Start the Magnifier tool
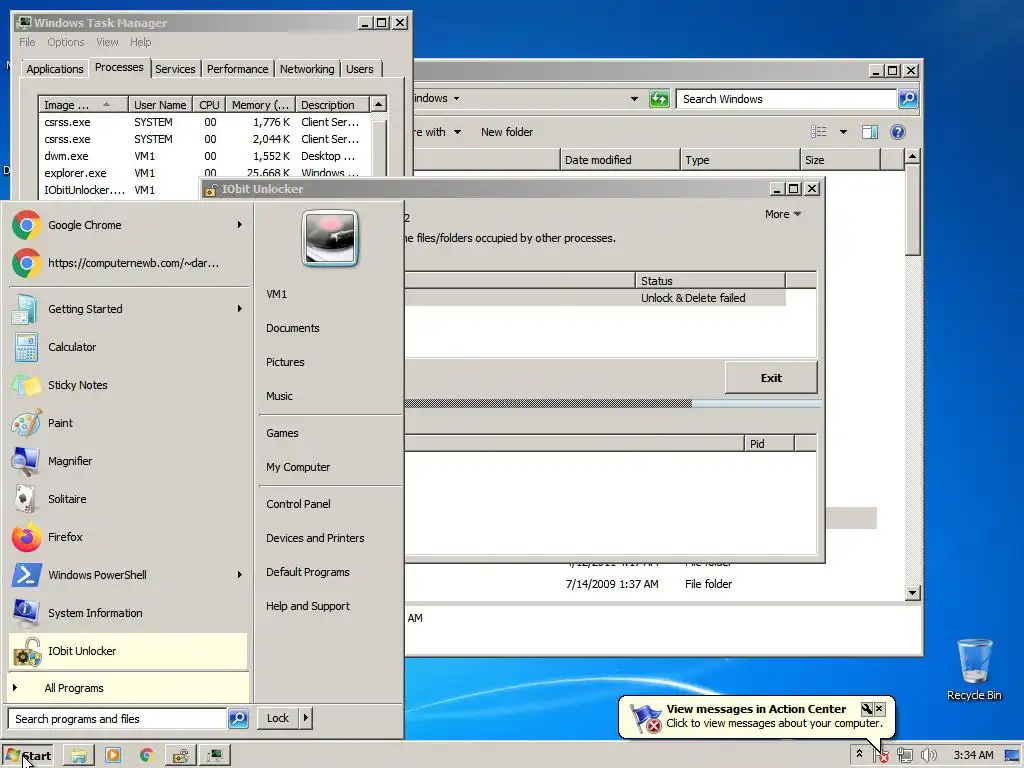The height and width of the screenshot is (768, 1024). [128, 460]
